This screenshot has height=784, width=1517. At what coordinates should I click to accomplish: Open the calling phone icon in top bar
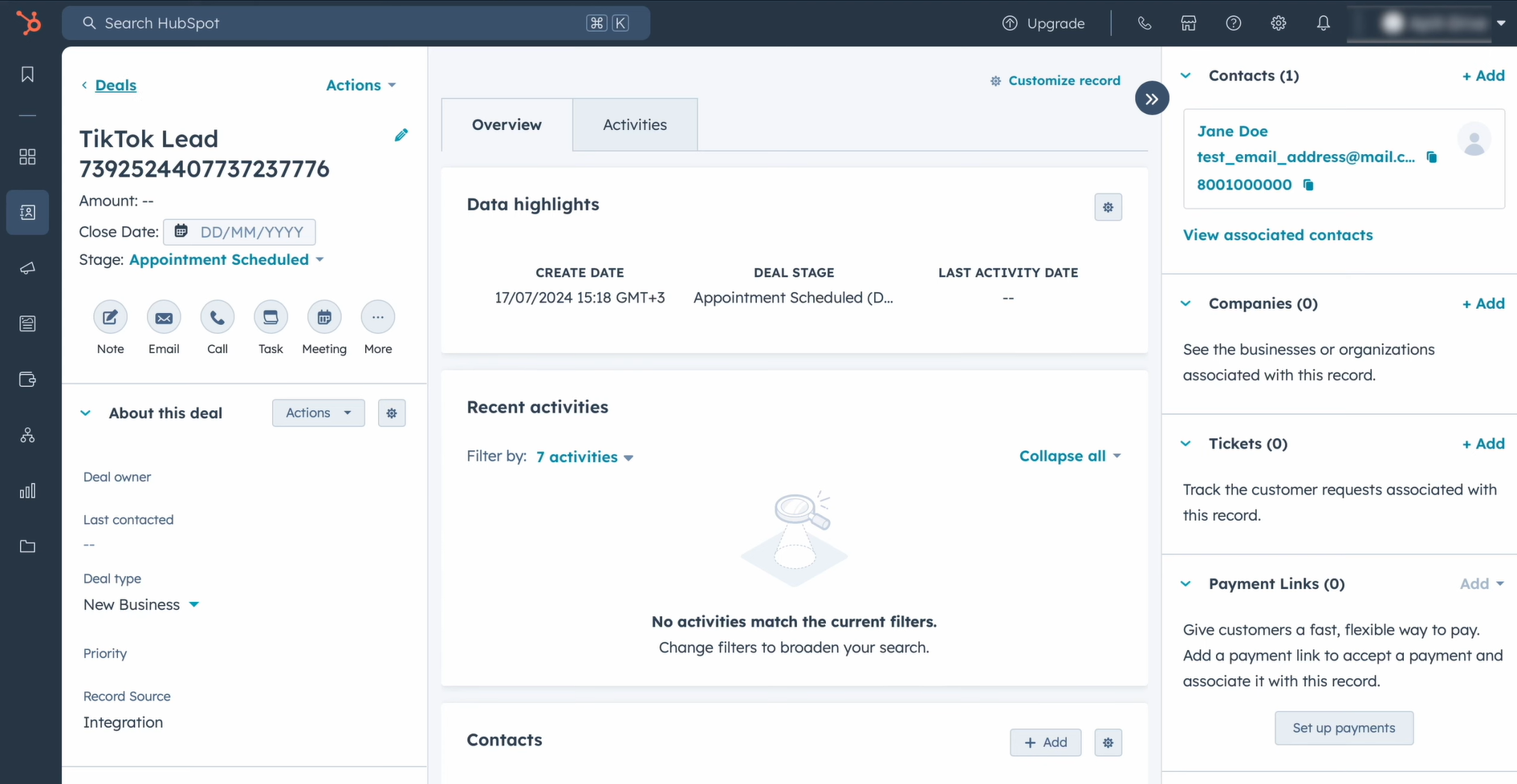point(1145,23)
